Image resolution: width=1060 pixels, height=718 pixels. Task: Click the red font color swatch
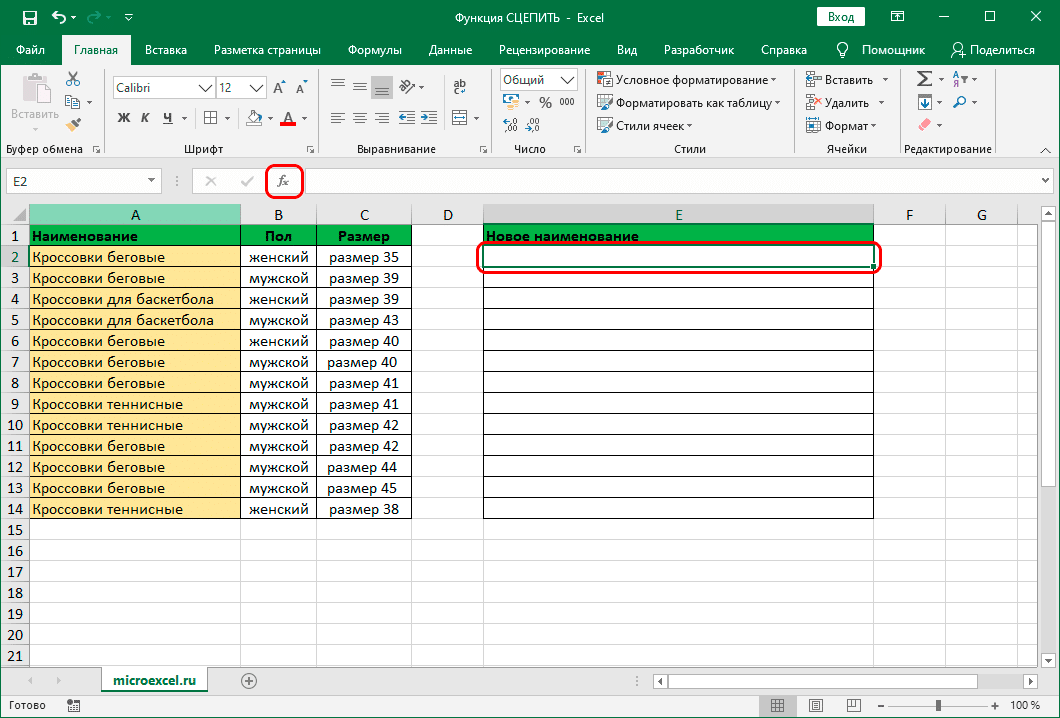pos(287,118)
